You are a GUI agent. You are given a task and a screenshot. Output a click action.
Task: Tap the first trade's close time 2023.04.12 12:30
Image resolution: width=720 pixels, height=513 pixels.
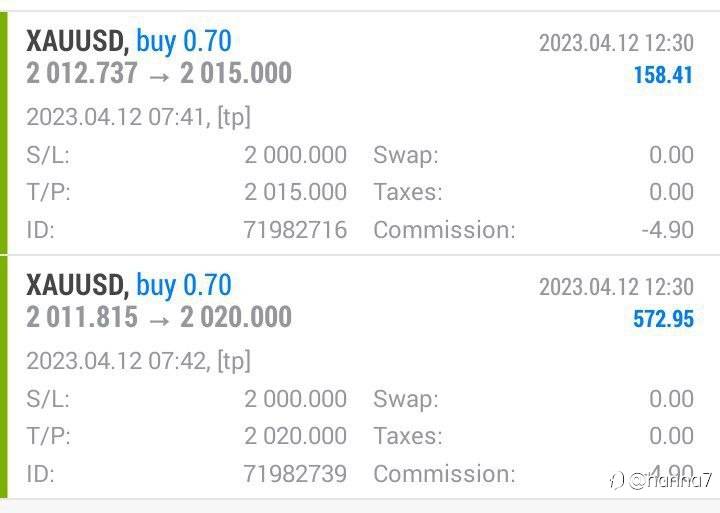[615, 43]
